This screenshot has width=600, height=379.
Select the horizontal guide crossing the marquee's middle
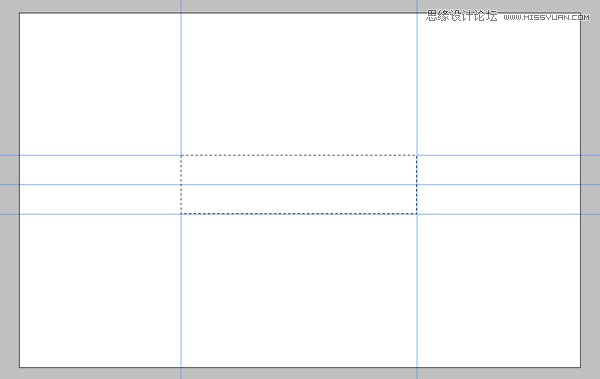(300, 185)
